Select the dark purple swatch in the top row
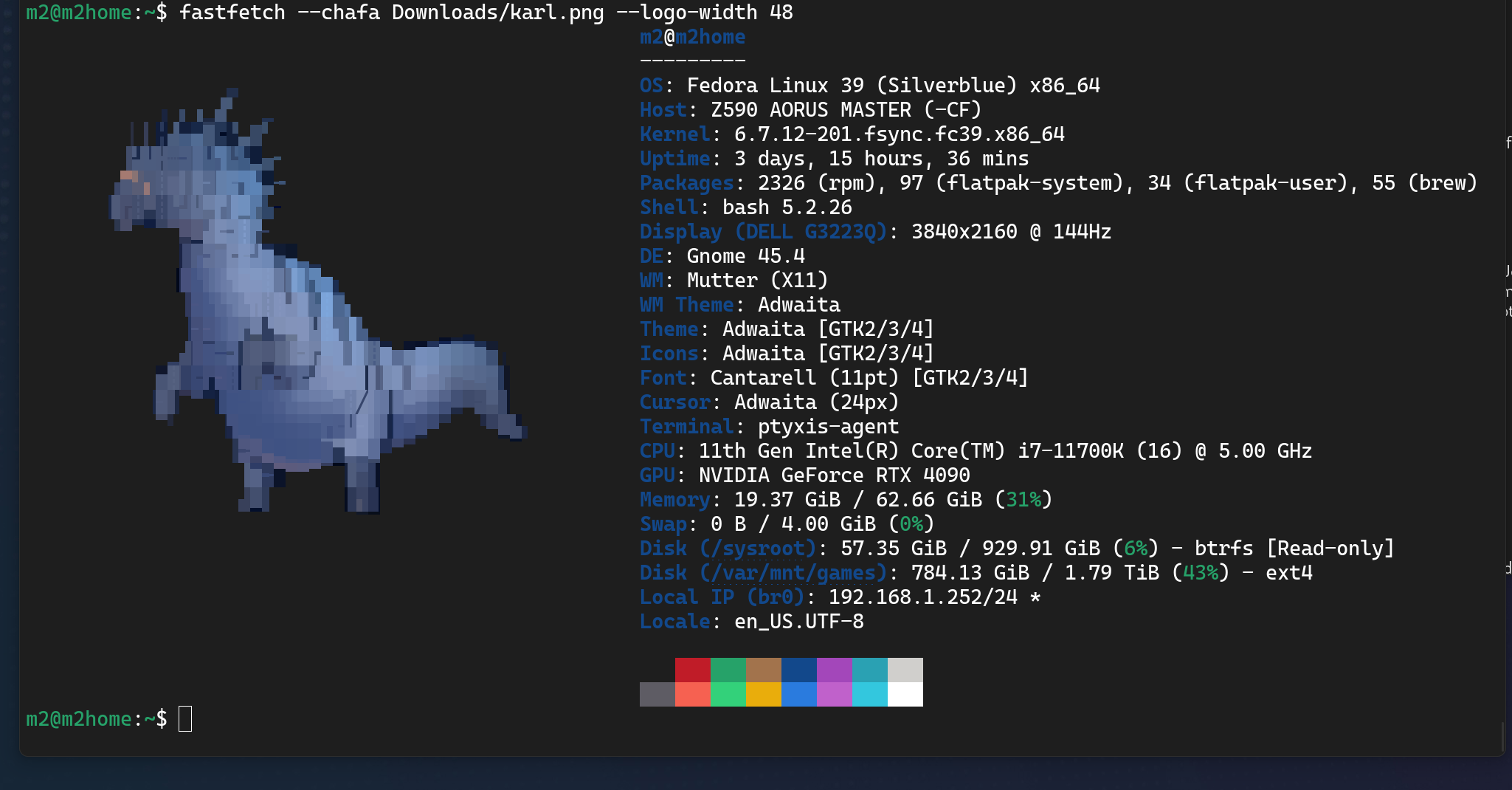The width and height of the screenshot is (1512, 790). (835, 670)
